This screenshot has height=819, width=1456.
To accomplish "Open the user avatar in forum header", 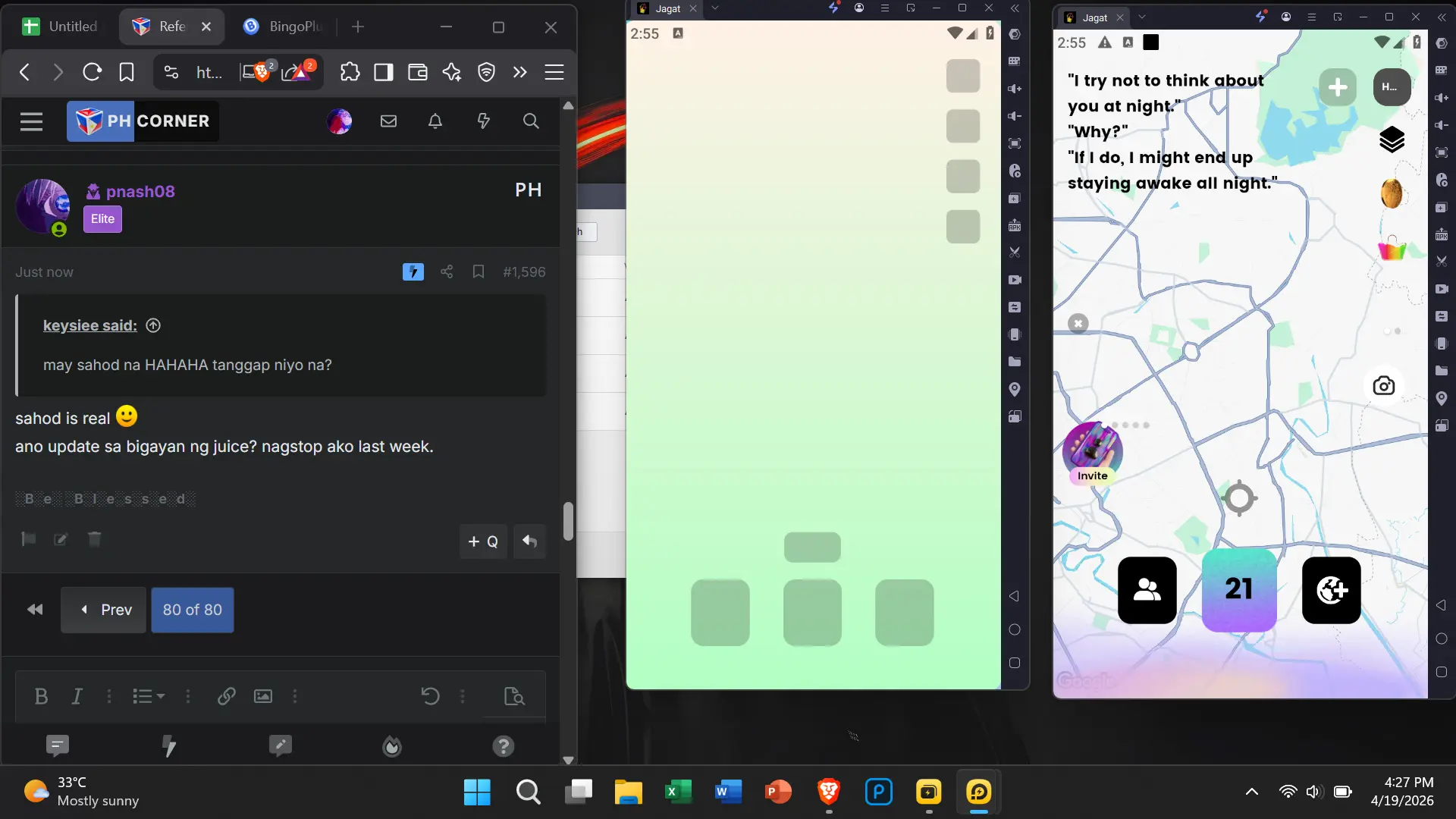I will [x=339, y=121].
